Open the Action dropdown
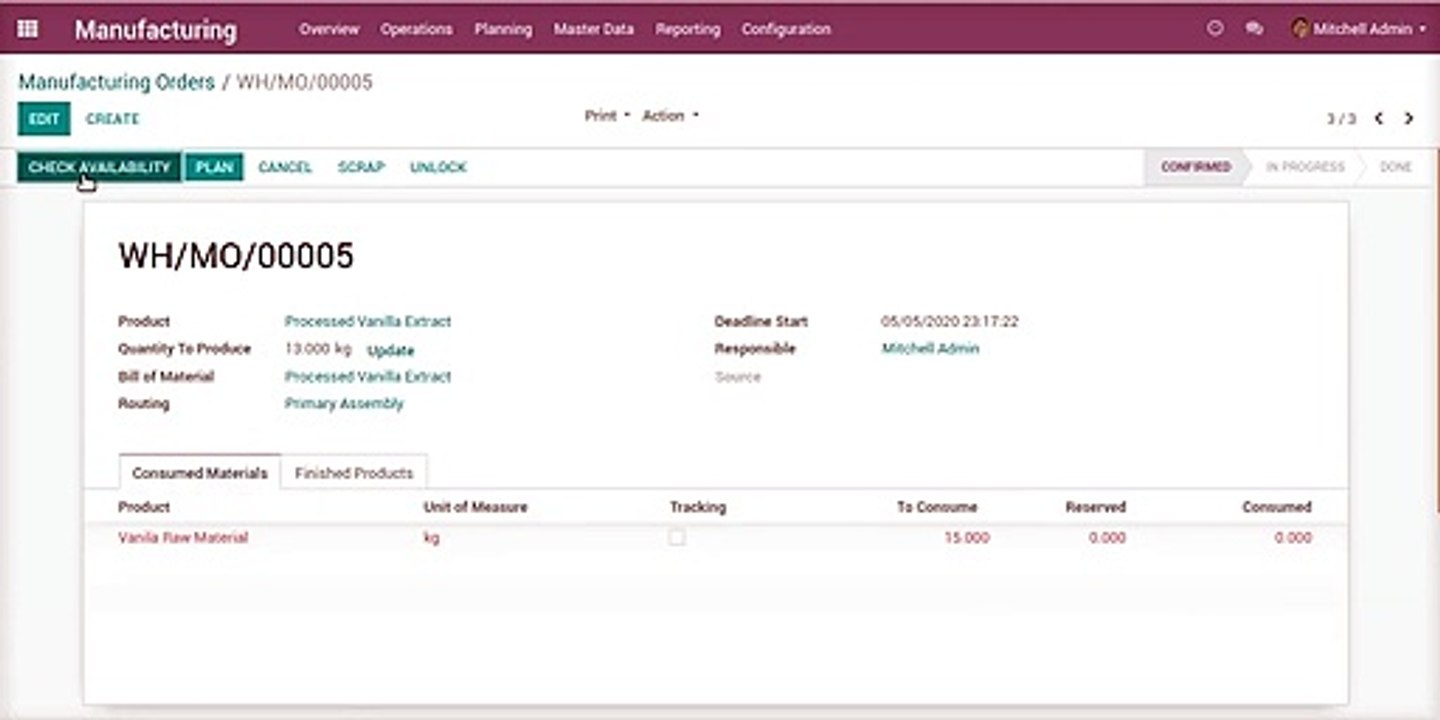This screenshot has width=1440, height=720. coord(670,115)
